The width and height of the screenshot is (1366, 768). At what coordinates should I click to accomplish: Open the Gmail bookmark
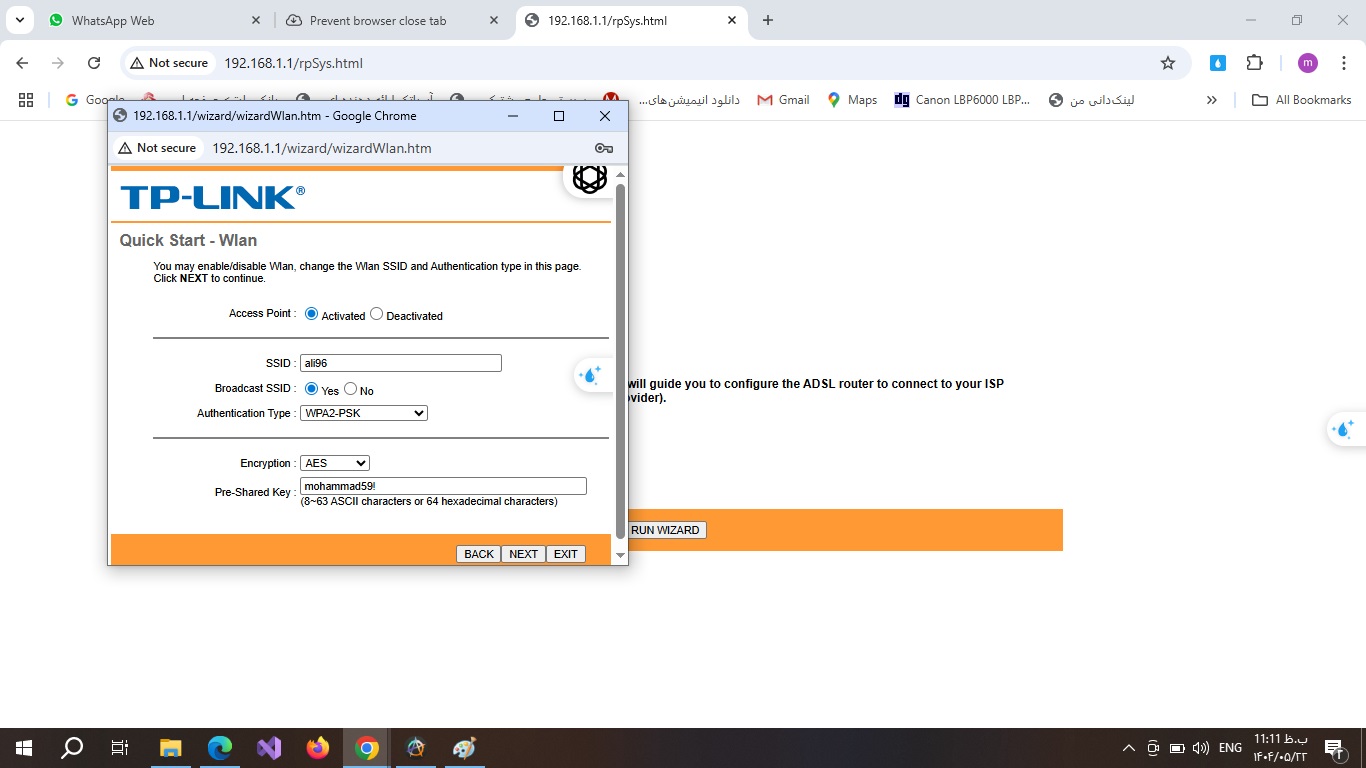click(783, 100)
